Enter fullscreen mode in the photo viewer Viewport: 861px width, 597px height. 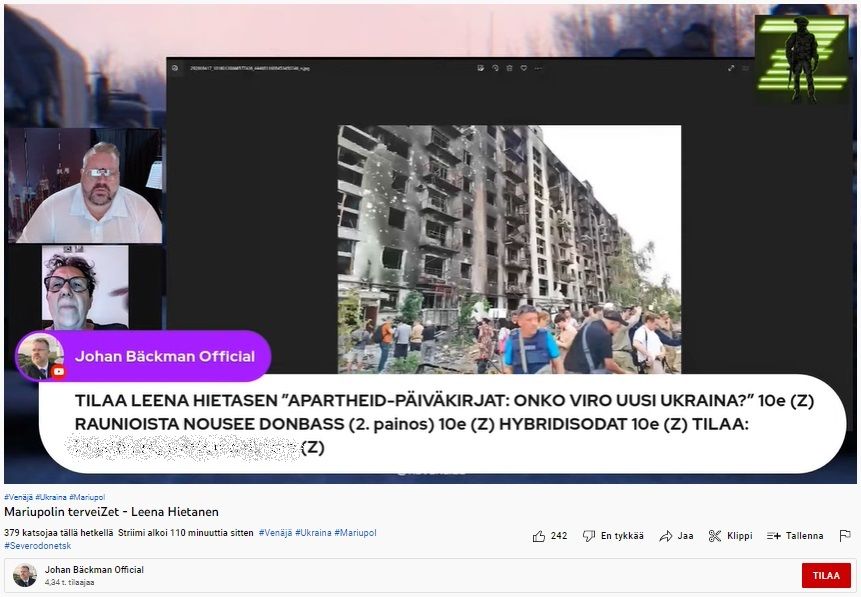[731, 67]
